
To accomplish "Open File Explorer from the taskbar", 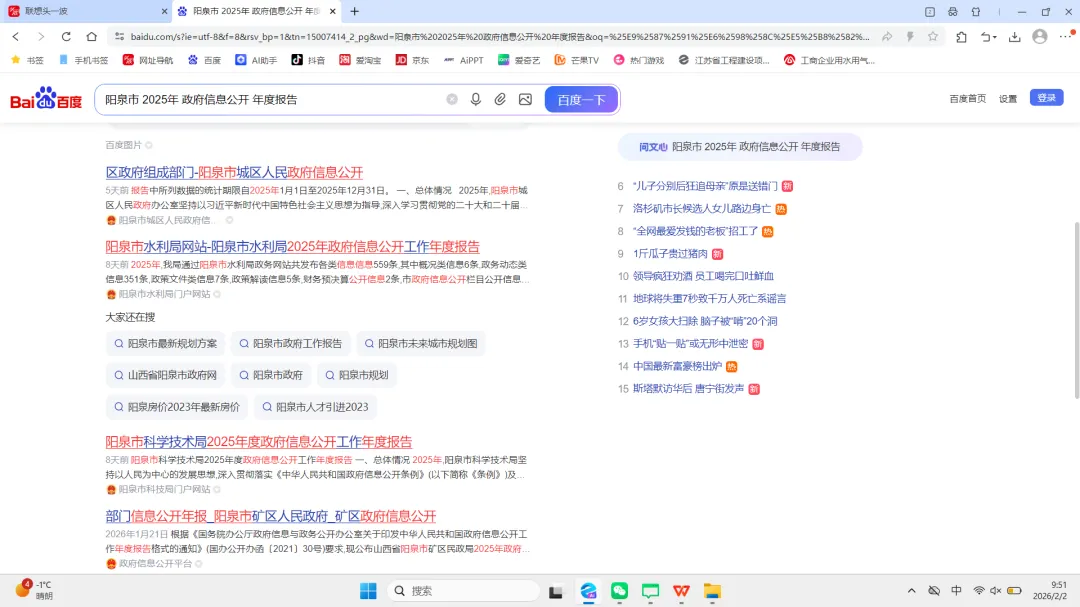I will [712, 590].
